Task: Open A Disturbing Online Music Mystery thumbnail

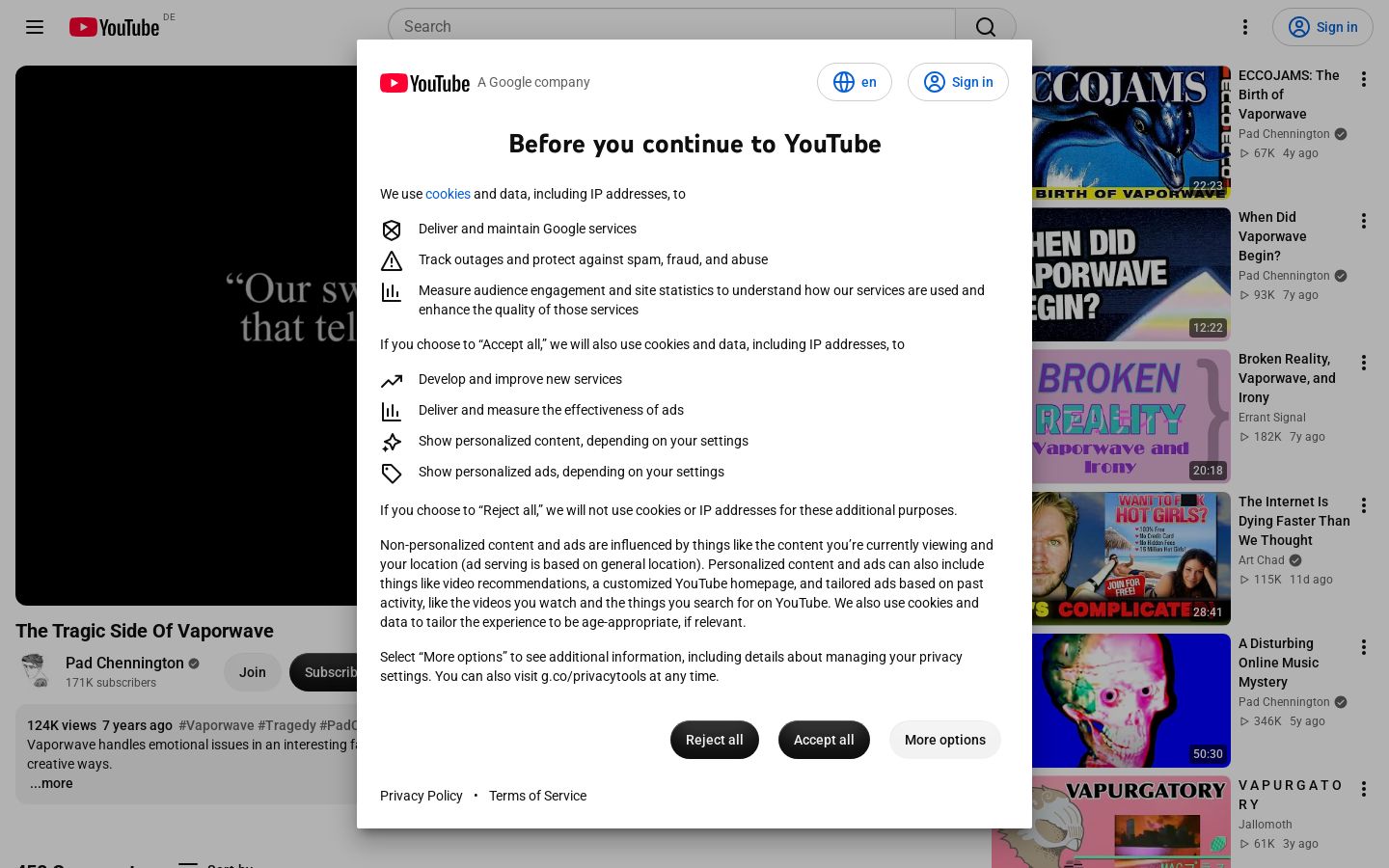Action: click(1131, 701)
